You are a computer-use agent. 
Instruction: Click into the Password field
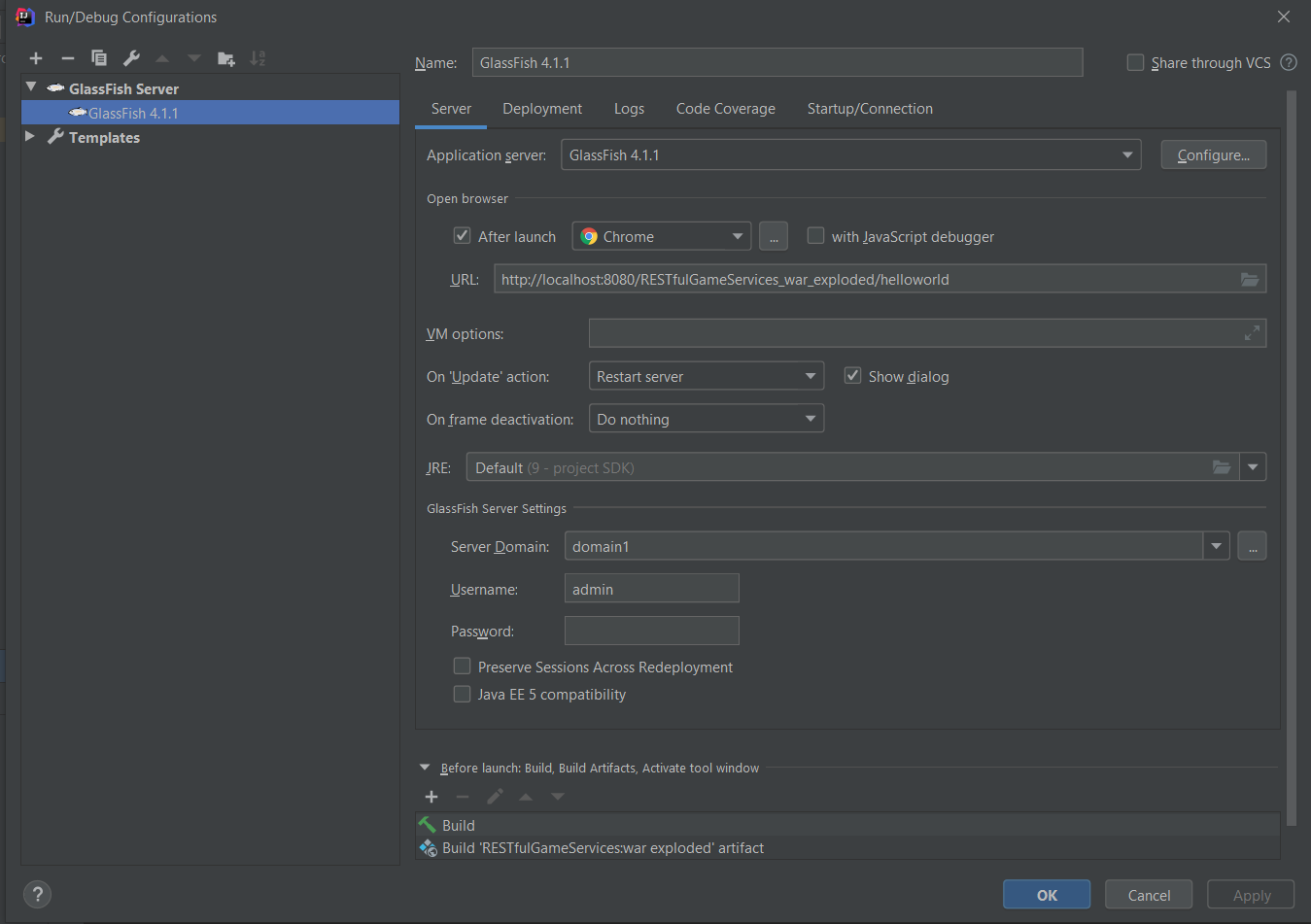652,631
